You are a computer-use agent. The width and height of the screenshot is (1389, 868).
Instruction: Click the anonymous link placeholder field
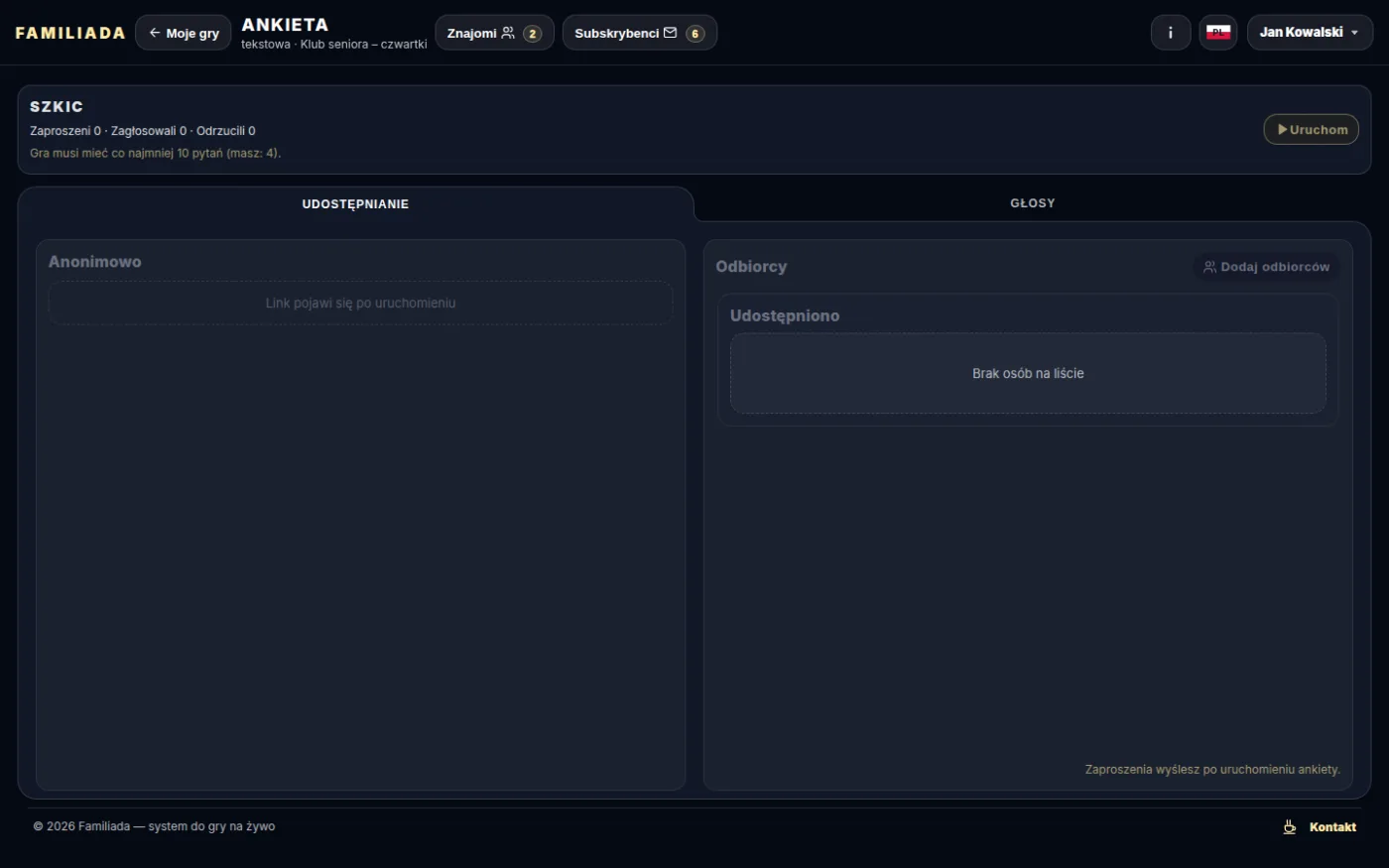click(360, 304)
